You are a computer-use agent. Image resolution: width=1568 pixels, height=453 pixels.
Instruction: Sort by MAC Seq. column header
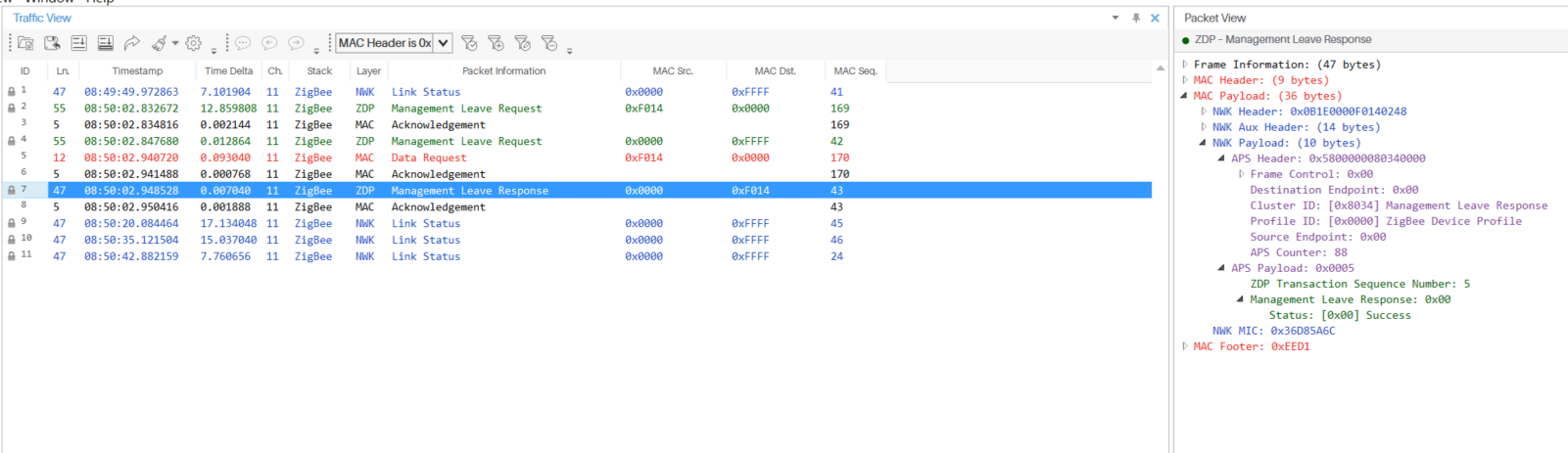(x=855, y=70)
